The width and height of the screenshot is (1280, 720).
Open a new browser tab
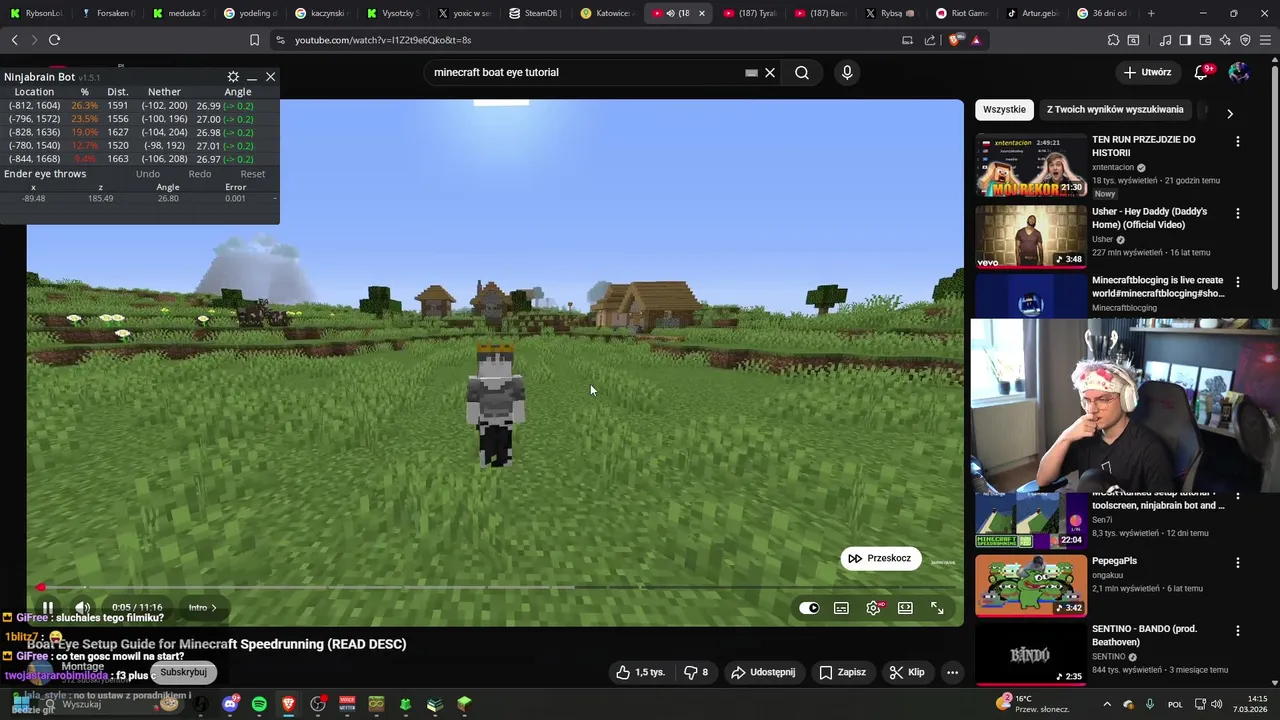click(x=1151, y=13)
